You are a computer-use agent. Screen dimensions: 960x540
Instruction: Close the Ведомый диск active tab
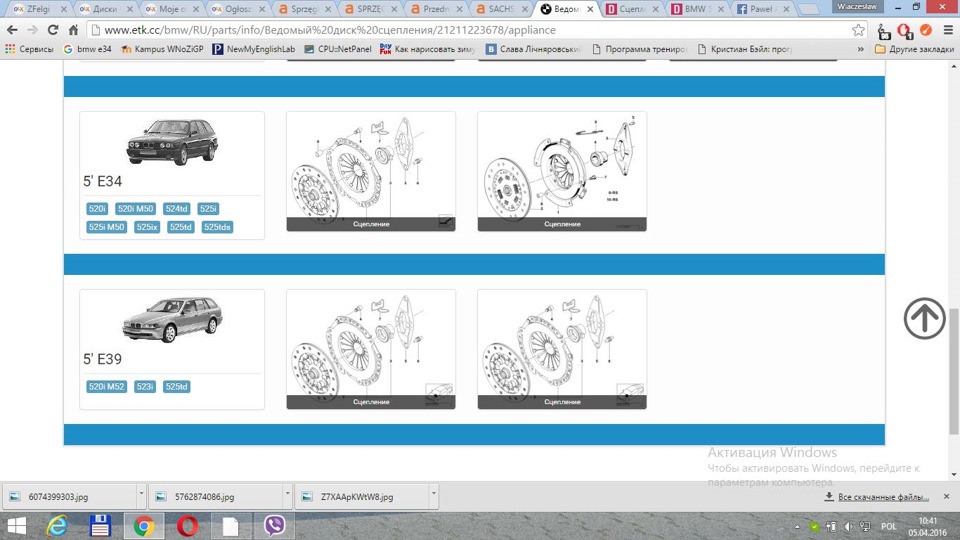[590, 9]
